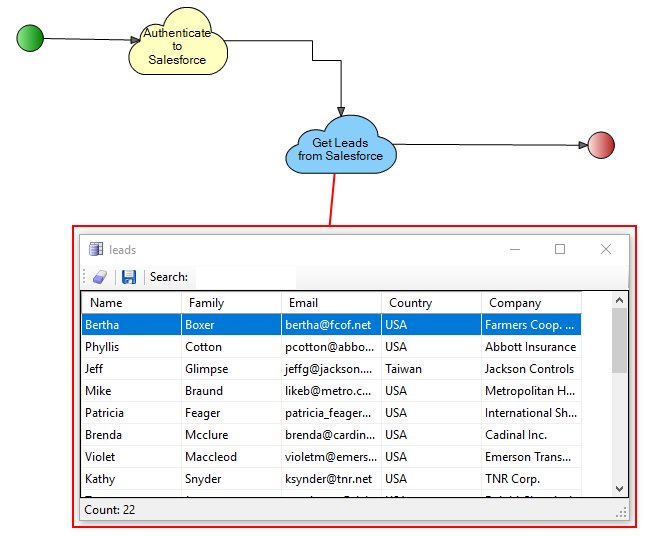Click the International Sh... company cell
This screenshot has height=536, width=646.
[x=531, y=413]
